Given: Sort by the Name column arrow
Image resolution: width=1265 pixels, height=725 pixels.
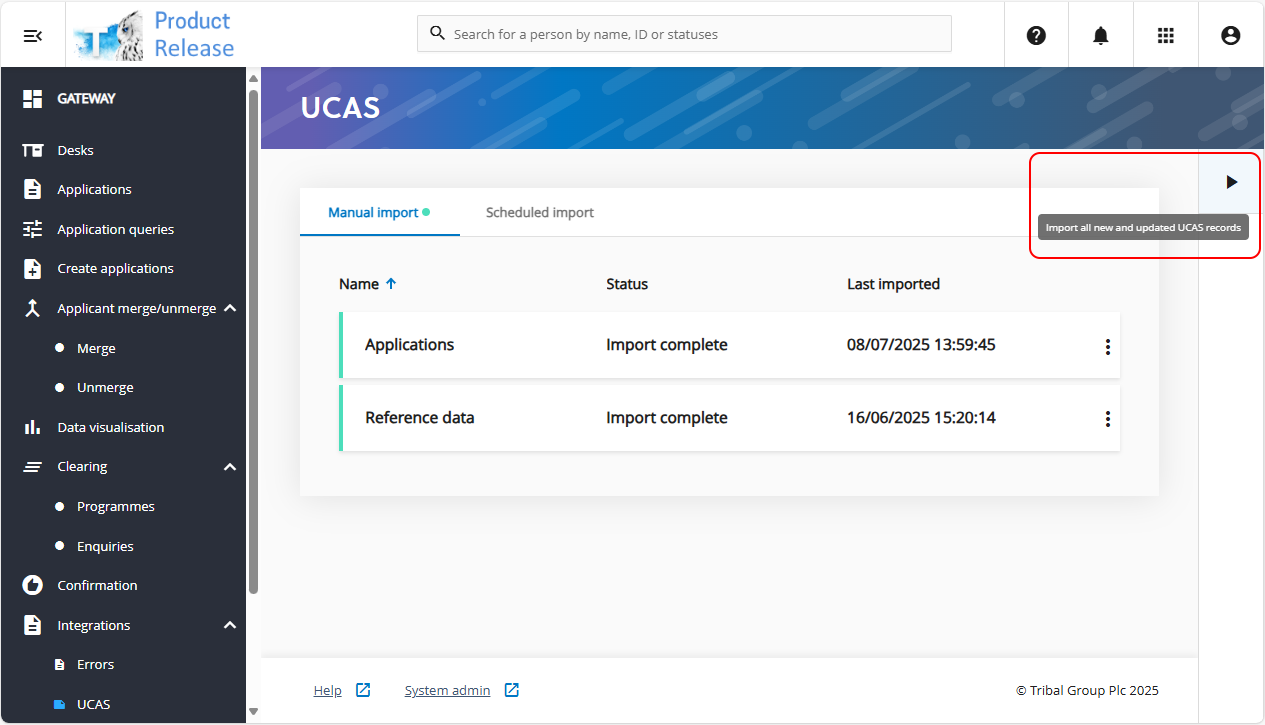Looking at the screenshot, I should pyautogui.click(x=391, y=284).
